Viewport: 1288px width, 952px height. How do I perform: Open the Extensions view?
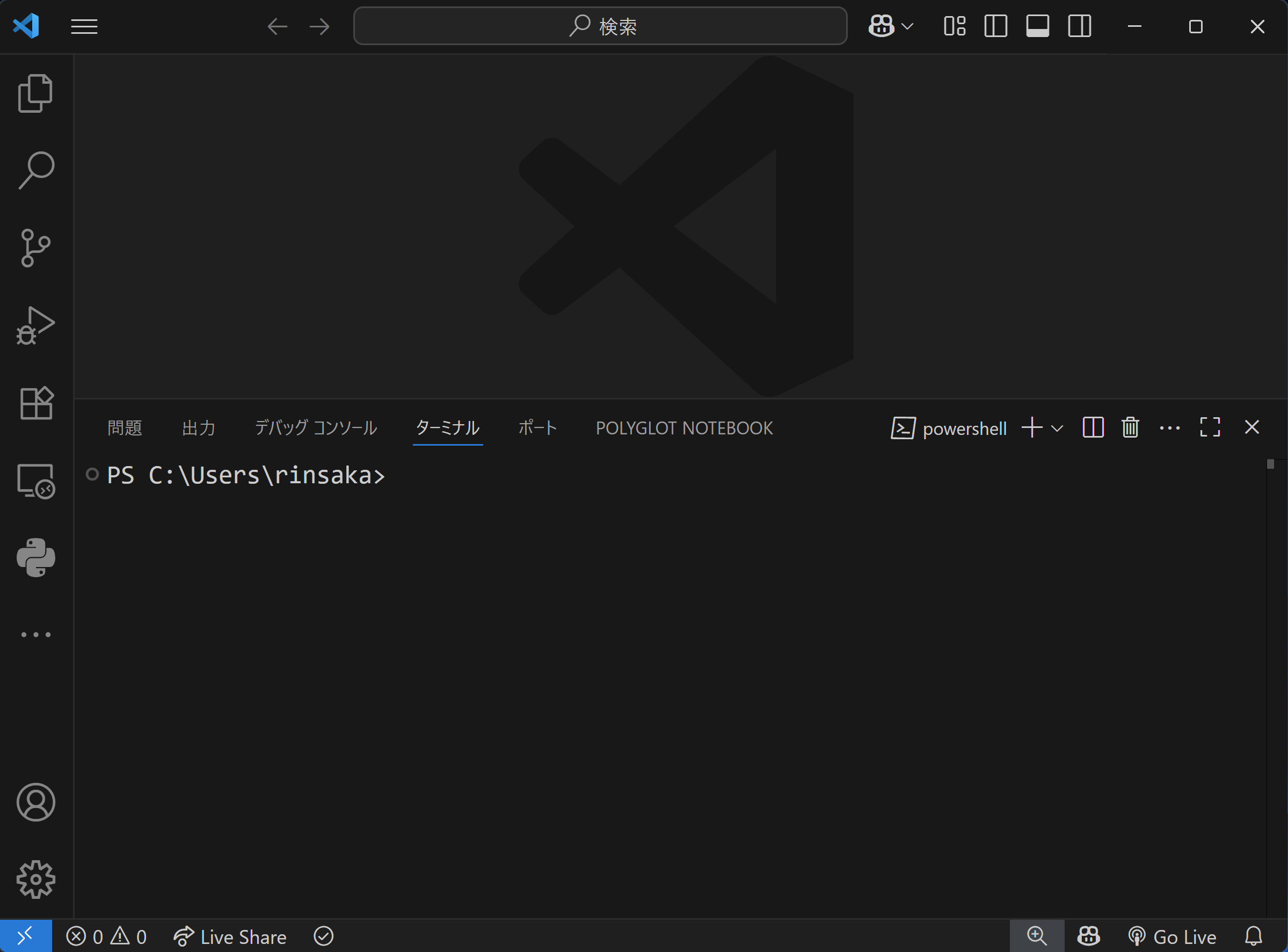click(36, 403)
